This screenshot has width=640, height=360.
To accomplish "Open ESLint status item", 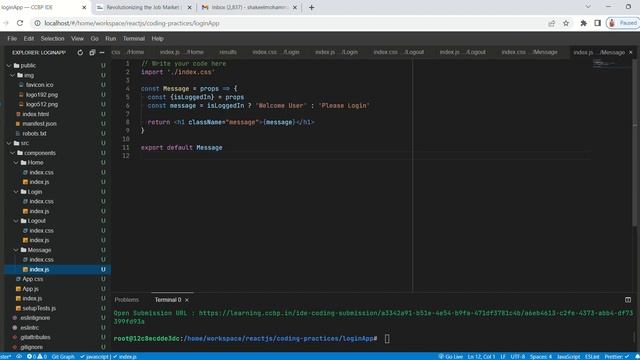I will (592, 356).
